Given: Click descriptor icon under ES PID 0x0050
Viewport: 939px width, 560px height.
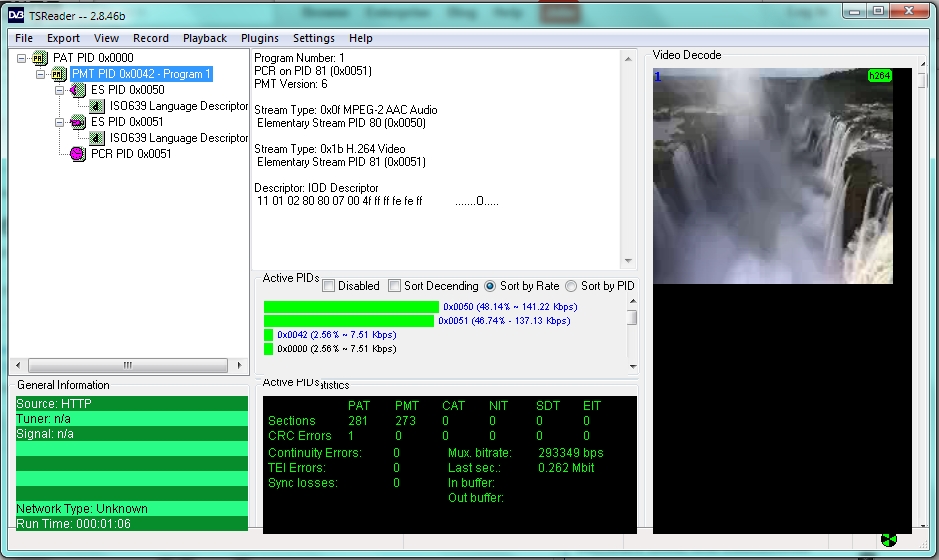Looking at the screenshot, I should click(x=98, y=106).
